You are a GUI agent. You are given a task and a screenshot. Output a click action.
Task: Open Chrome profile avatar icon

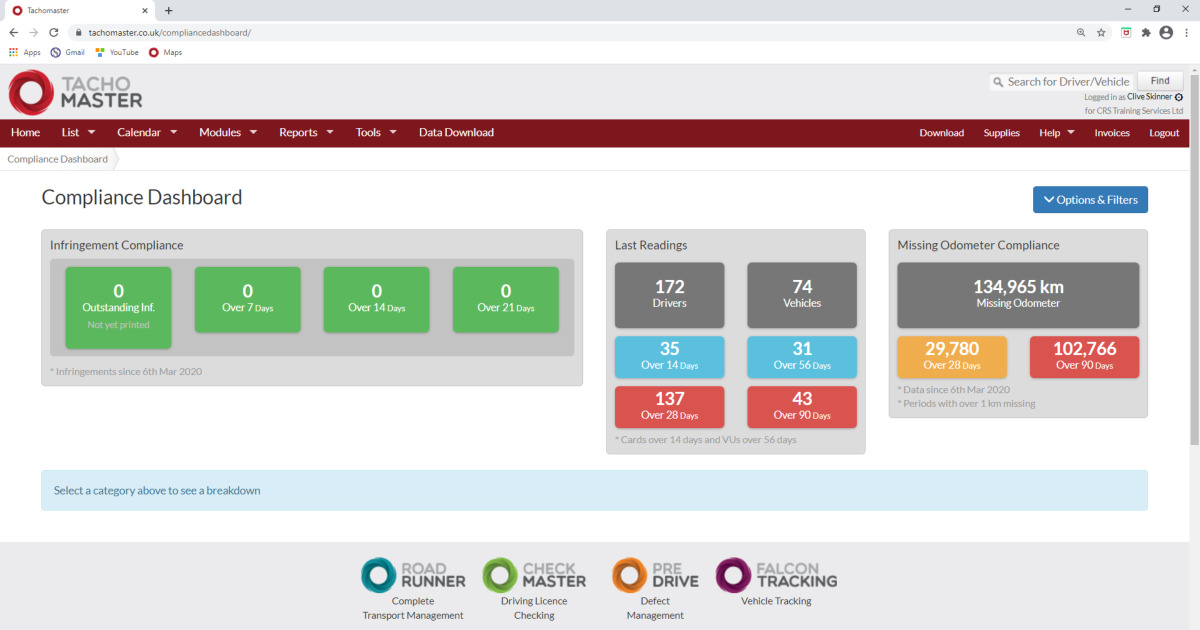(x=1165, y=32)
